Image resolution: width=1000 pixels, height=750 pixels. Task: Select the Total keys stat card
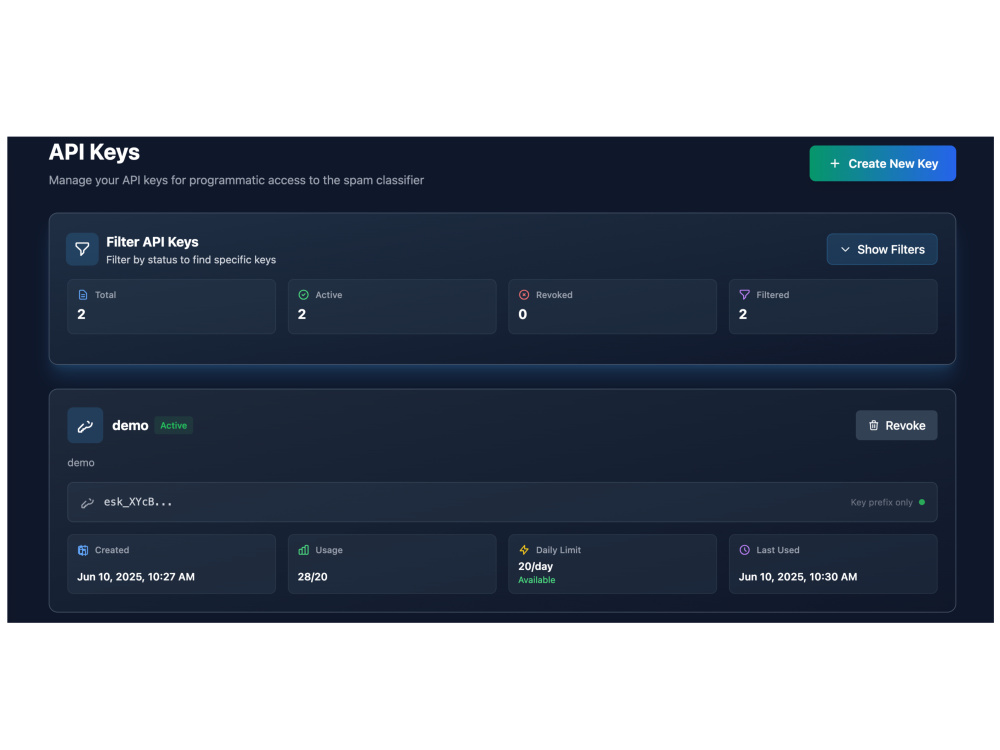(x=172, y=306)
